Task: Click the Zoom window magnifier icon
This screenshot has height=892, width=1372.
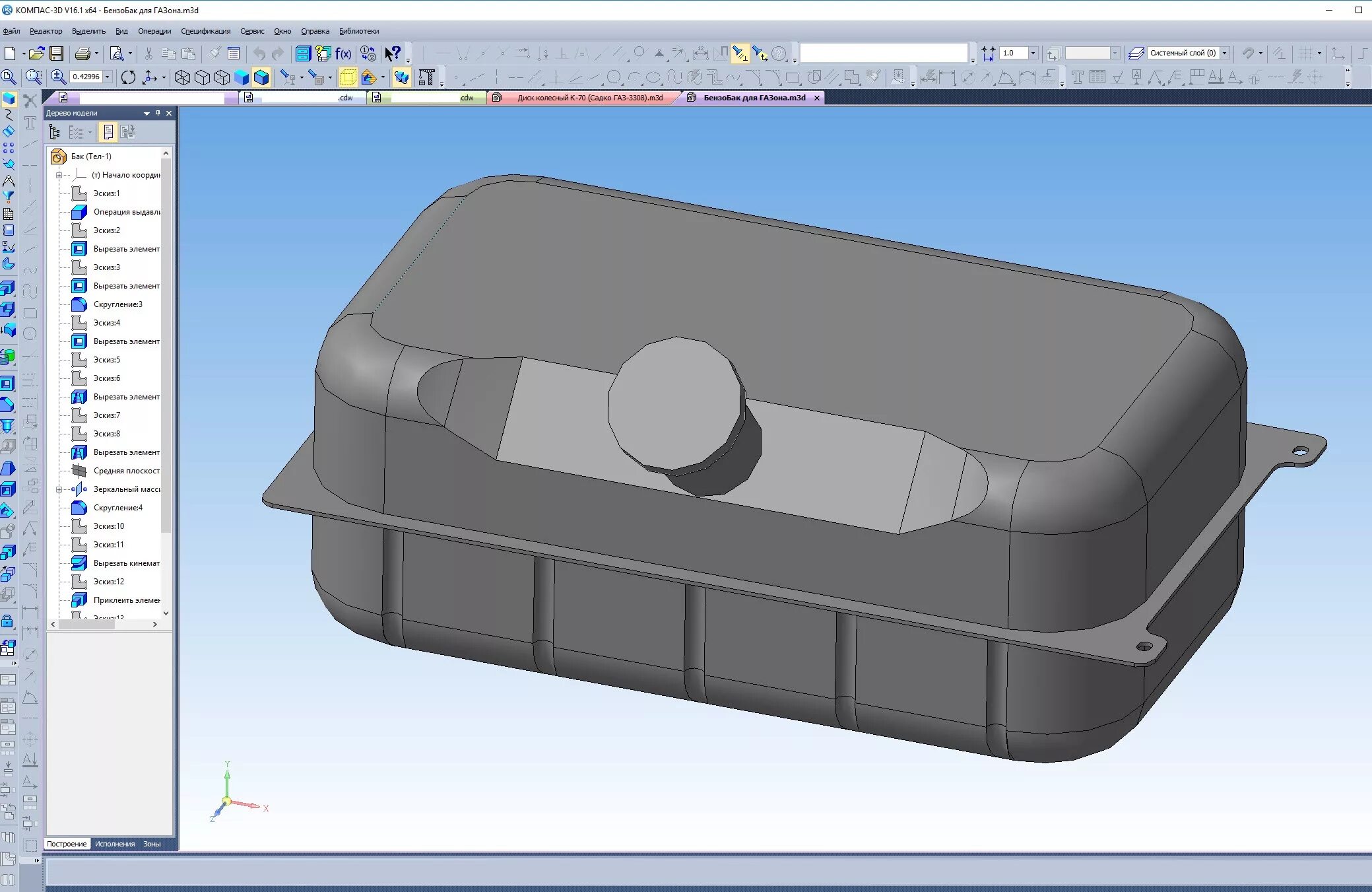Action: pyautogui.click(x=34, y=77)
